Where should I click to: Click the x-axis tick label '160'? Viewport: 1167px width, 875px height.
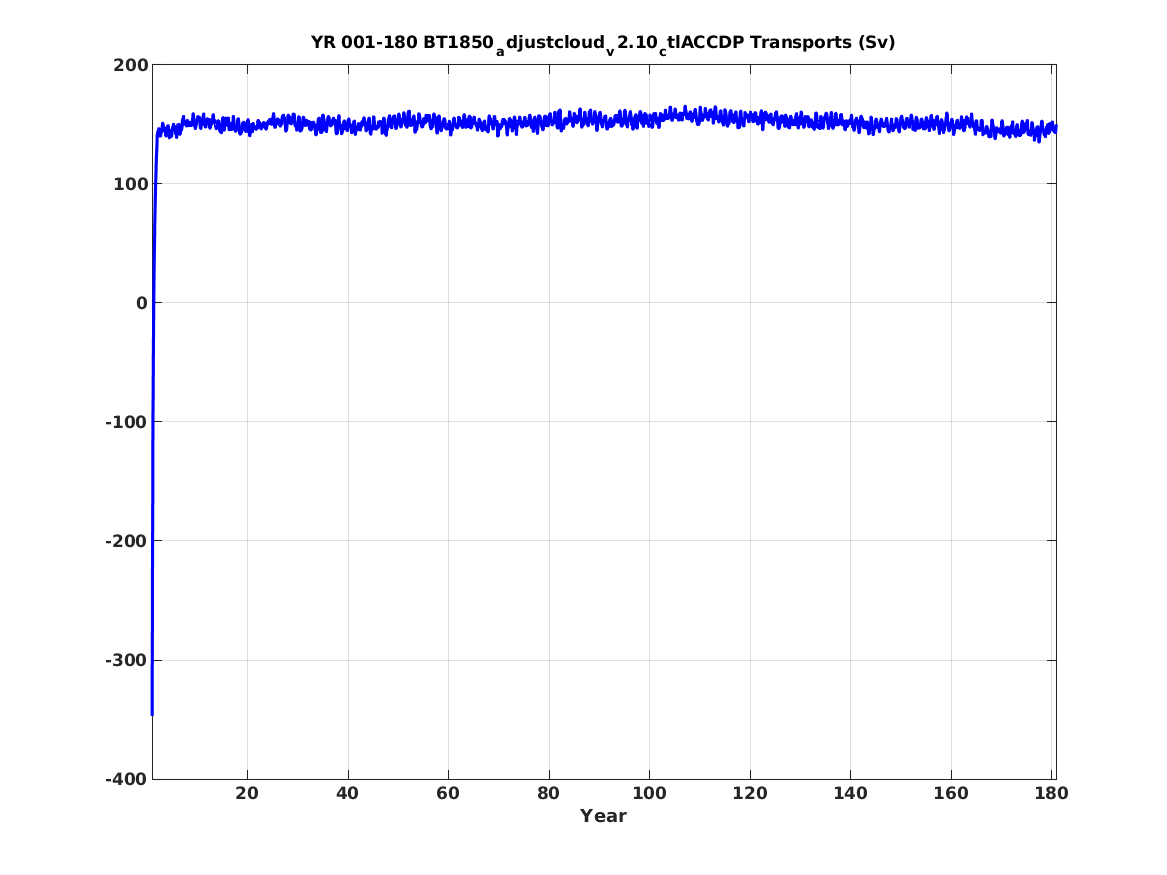point(951,793)
